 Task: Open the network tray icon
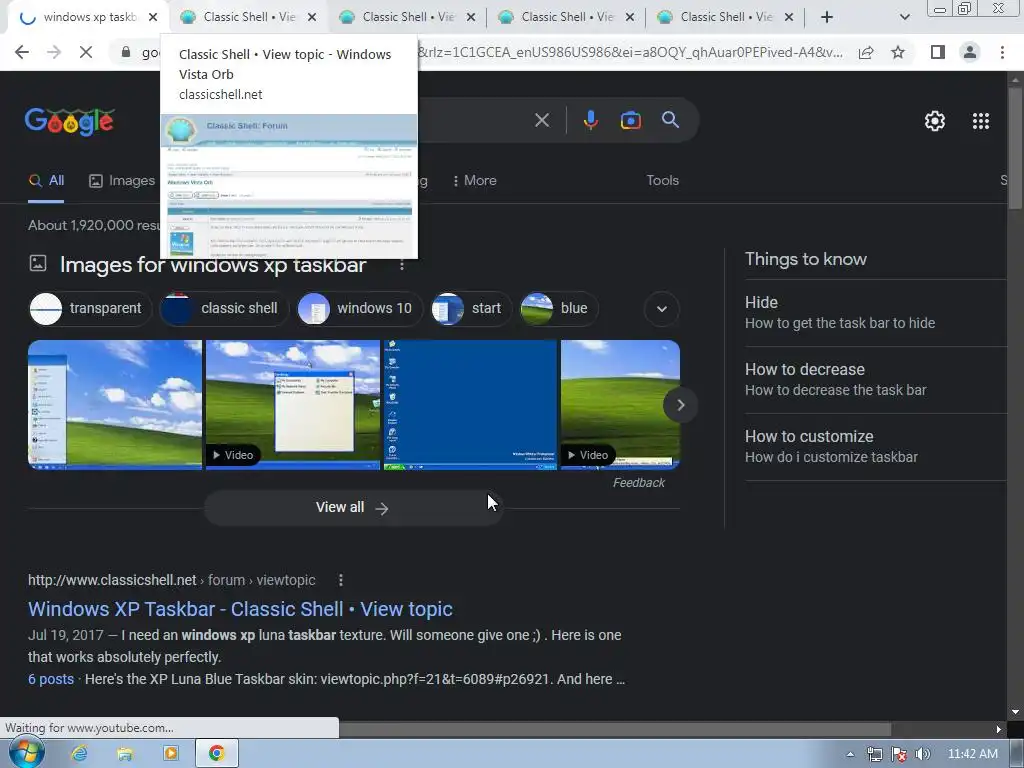874,754
